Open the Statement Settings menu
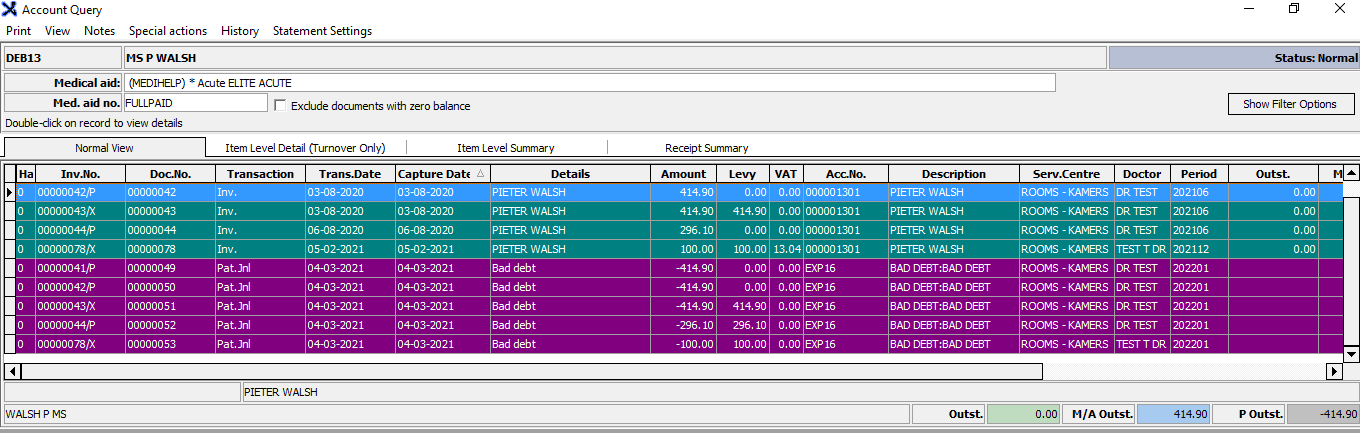 (x=322, y=31)
